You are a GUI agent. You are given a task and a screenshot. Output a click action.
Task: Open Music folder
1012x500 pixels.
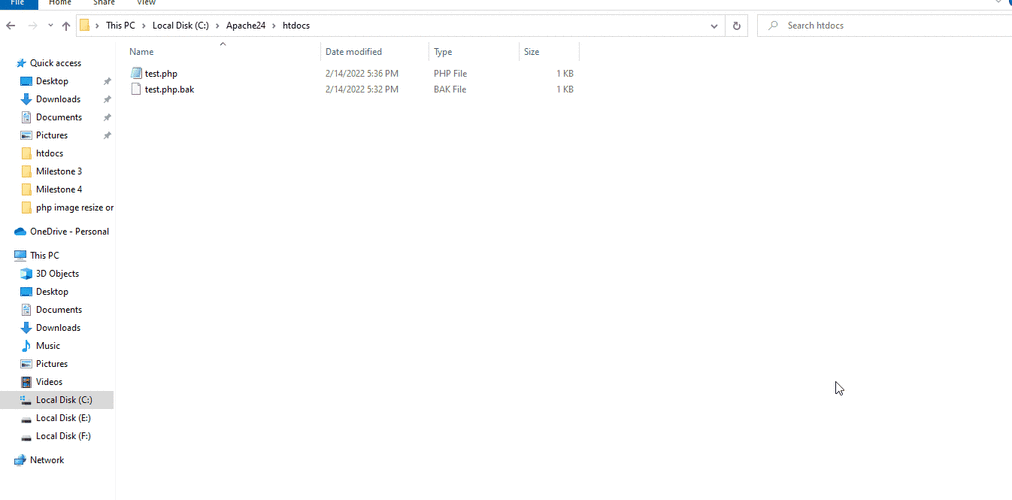point(48,346)
